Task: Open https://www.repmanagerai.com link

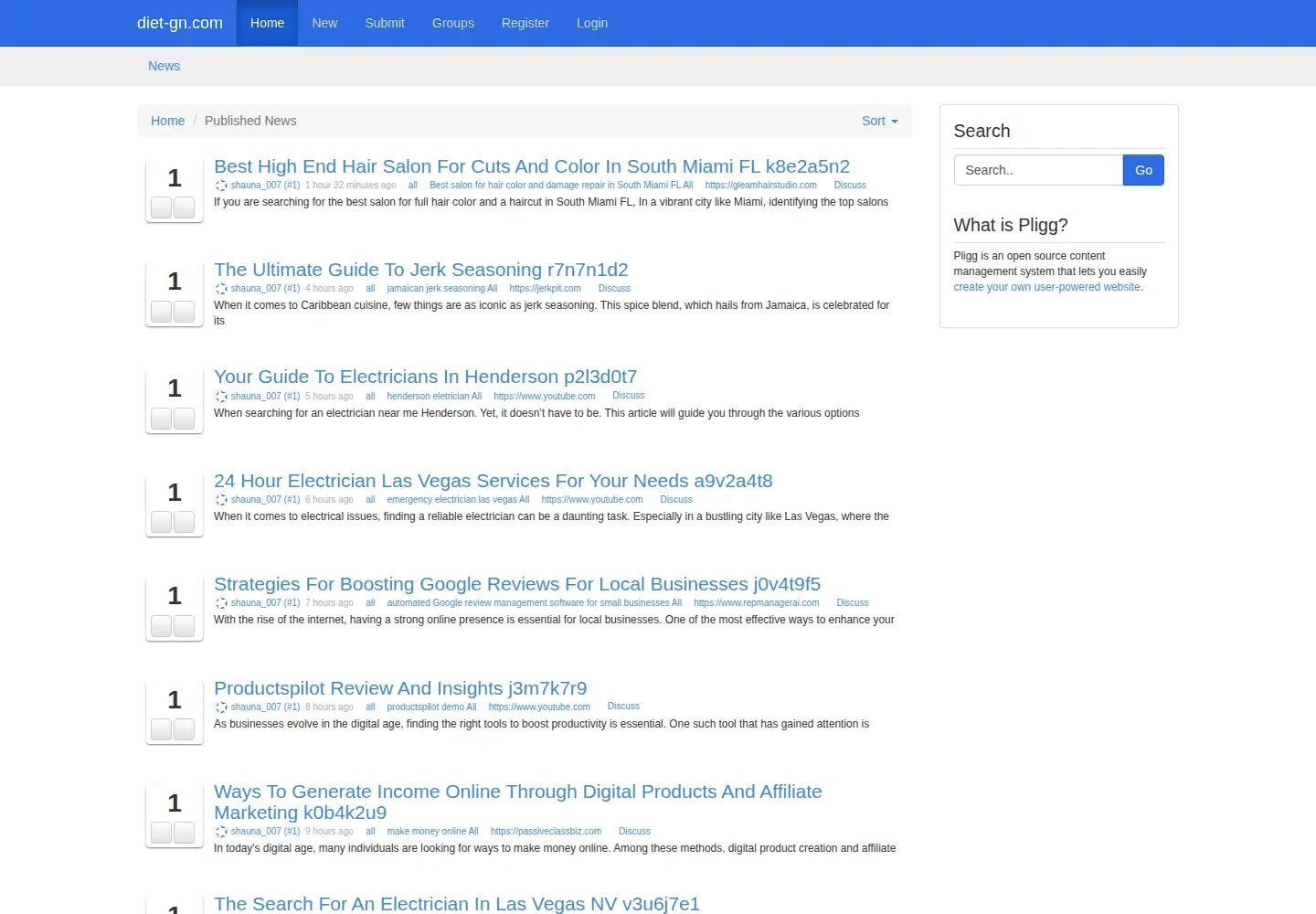Action: [x=757, y=603]
